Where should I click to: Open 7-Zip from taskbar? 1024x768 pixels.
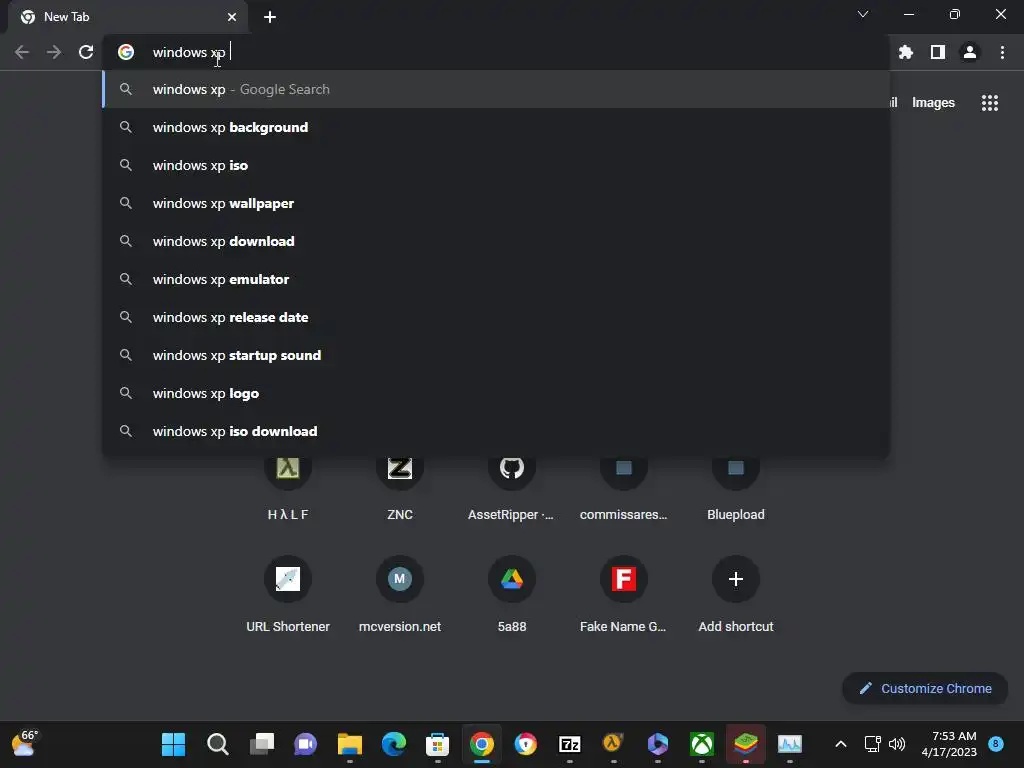point(569,744)
